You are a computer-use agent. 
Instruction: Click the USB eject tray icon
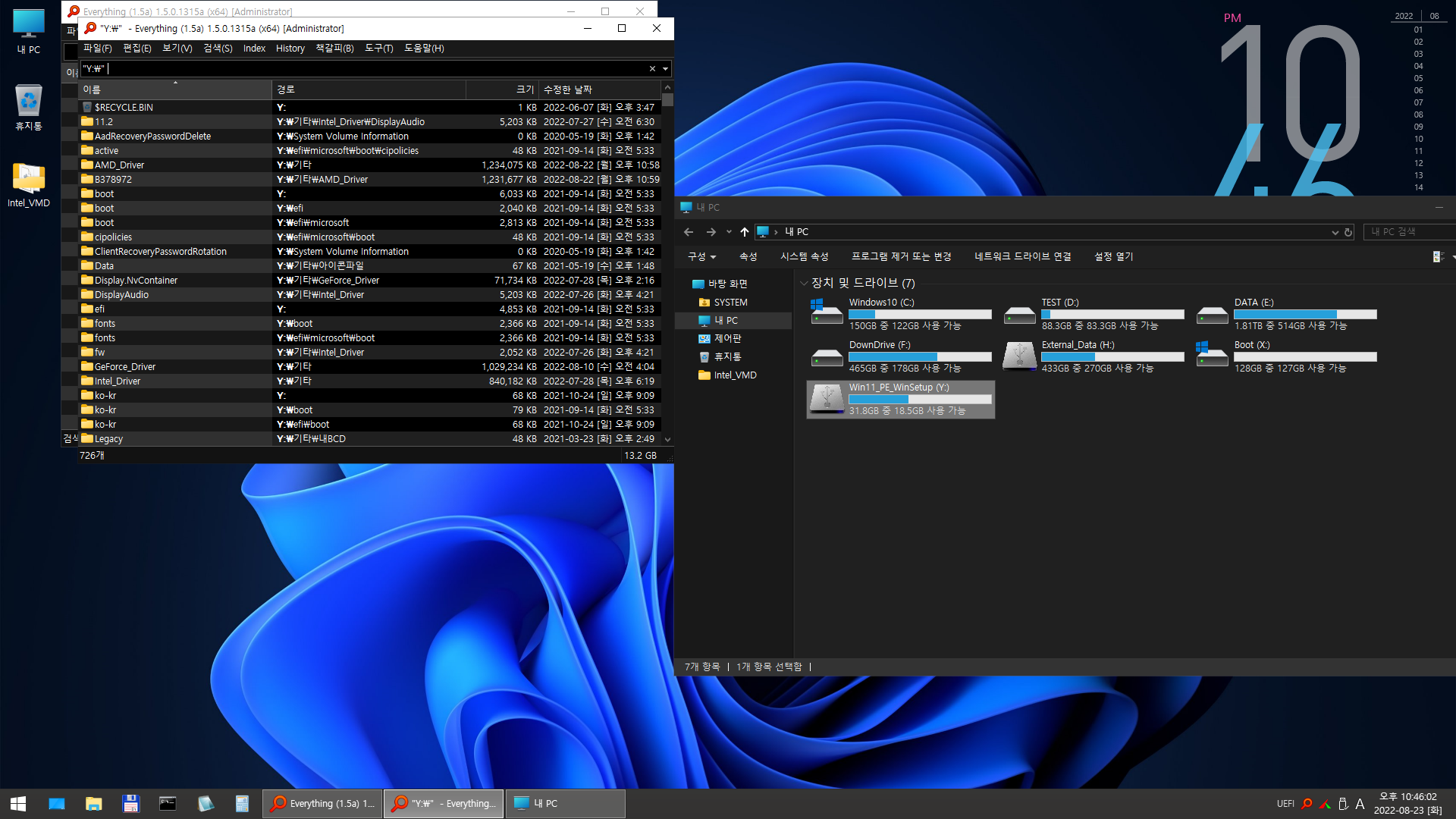tap(1343, 804)
